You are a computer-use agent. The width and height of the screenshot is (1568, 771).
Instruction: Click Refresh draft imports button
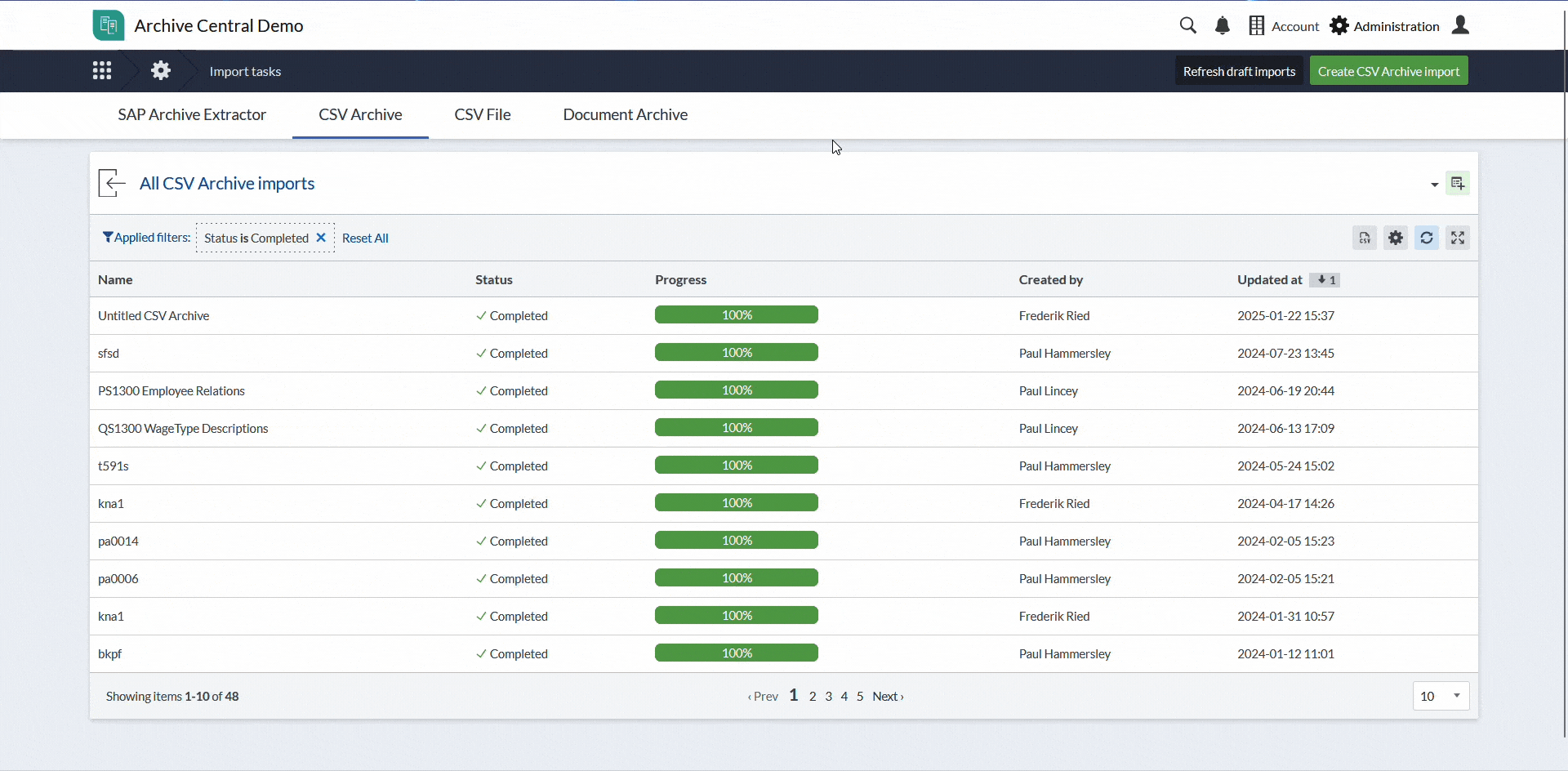(1239, 71)
